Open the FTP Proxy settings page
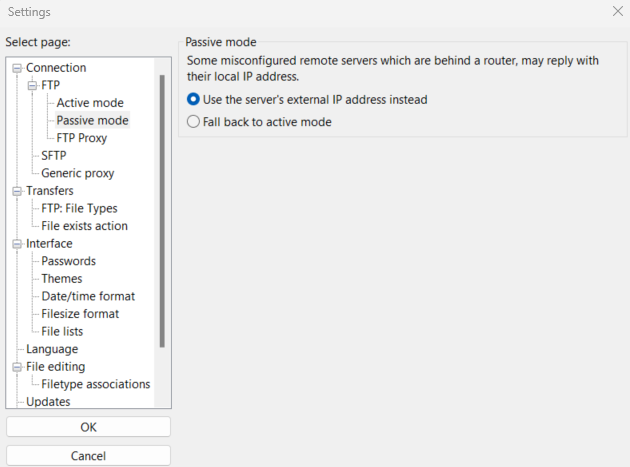630x467 pixels. pos(82,138)
